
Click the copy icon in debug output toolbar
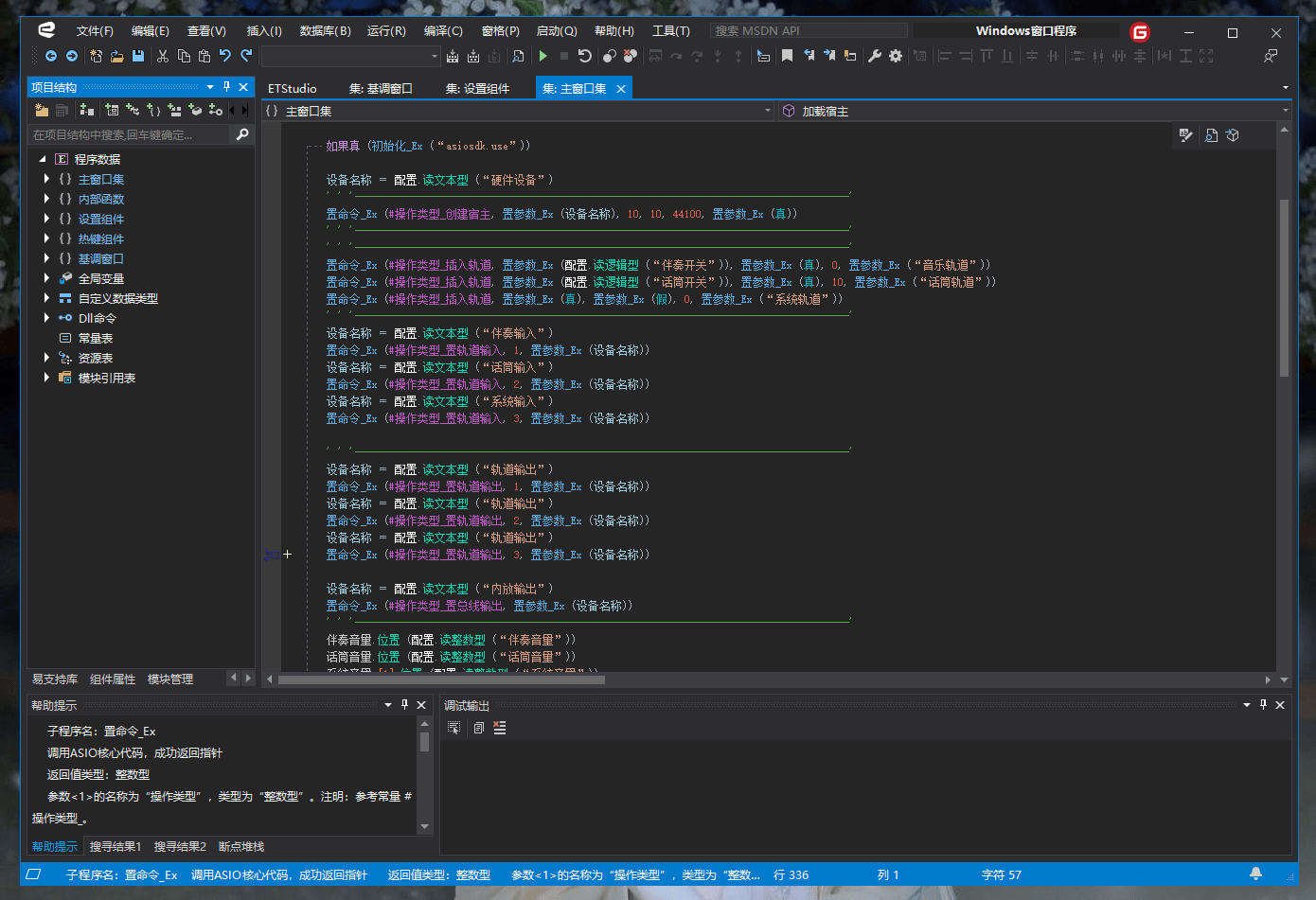pyautogui.click(x=478, y=728)
